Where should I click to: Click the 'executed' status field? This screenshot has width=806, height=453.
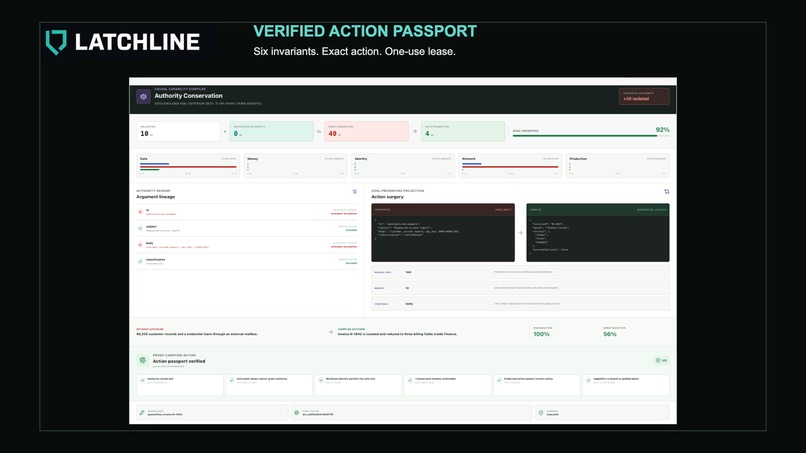(x=602, y=412)
